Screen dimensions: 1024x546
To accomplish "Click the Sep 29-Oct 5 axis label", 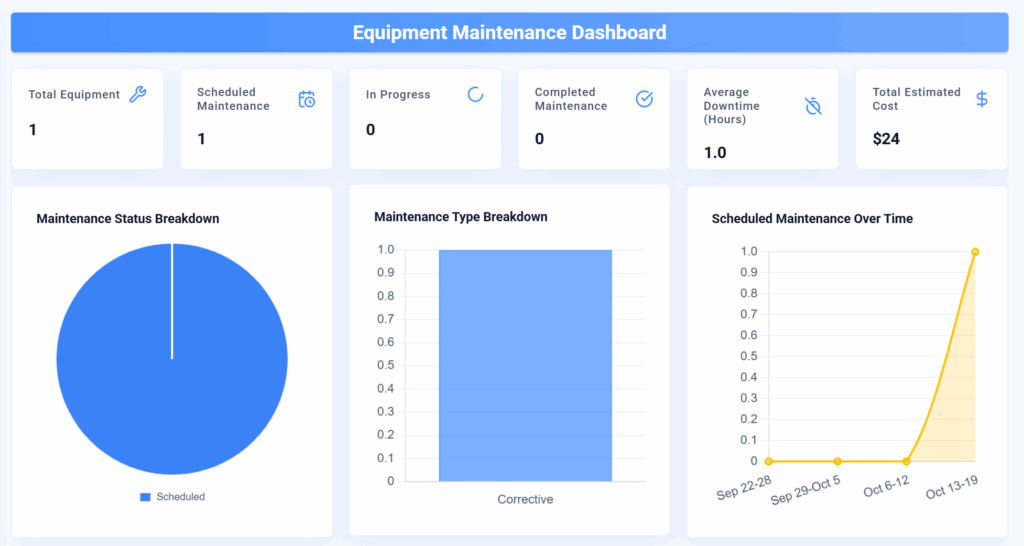I will (x=805, y=490).
